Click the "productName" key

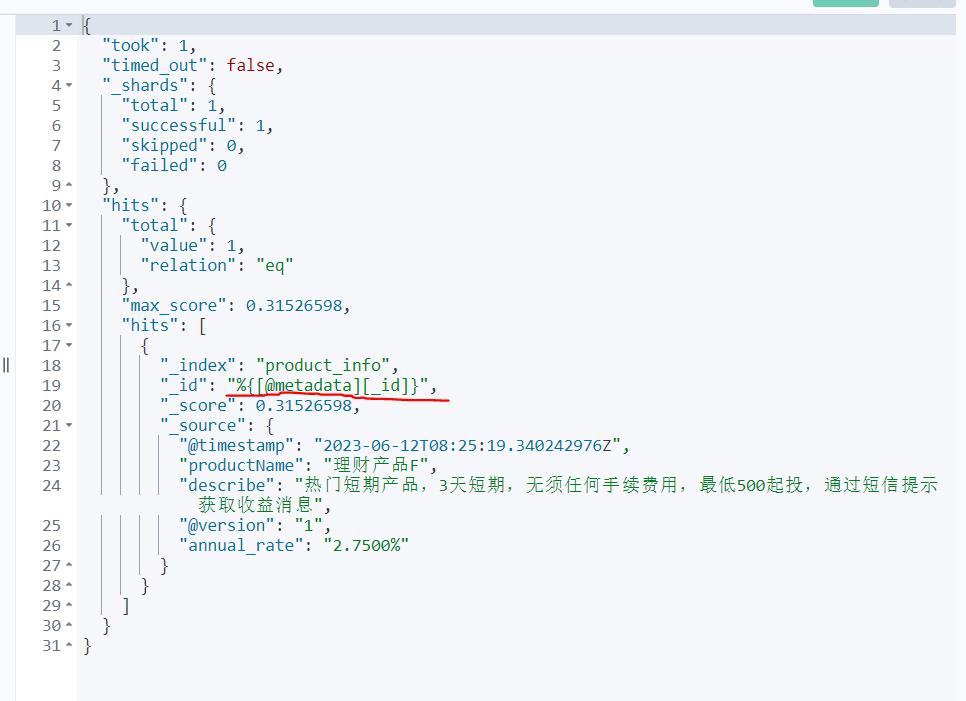[x=241, y=466]
